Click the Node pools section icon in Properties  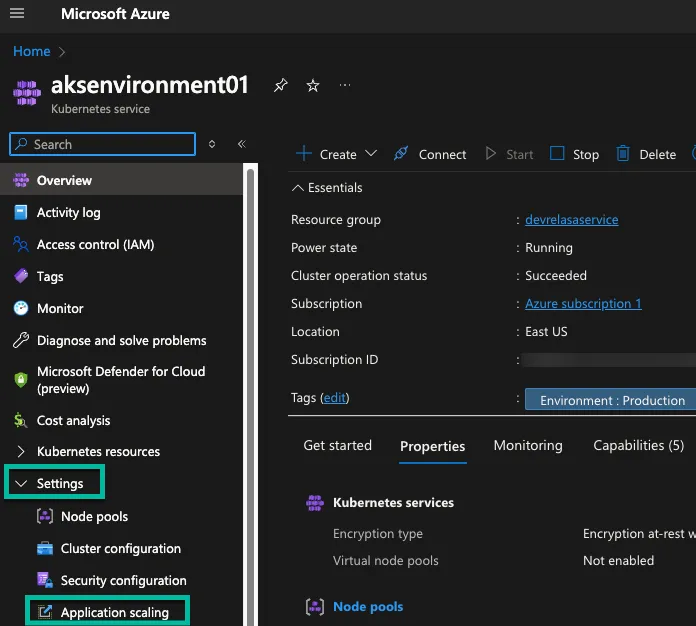point(315,606)
